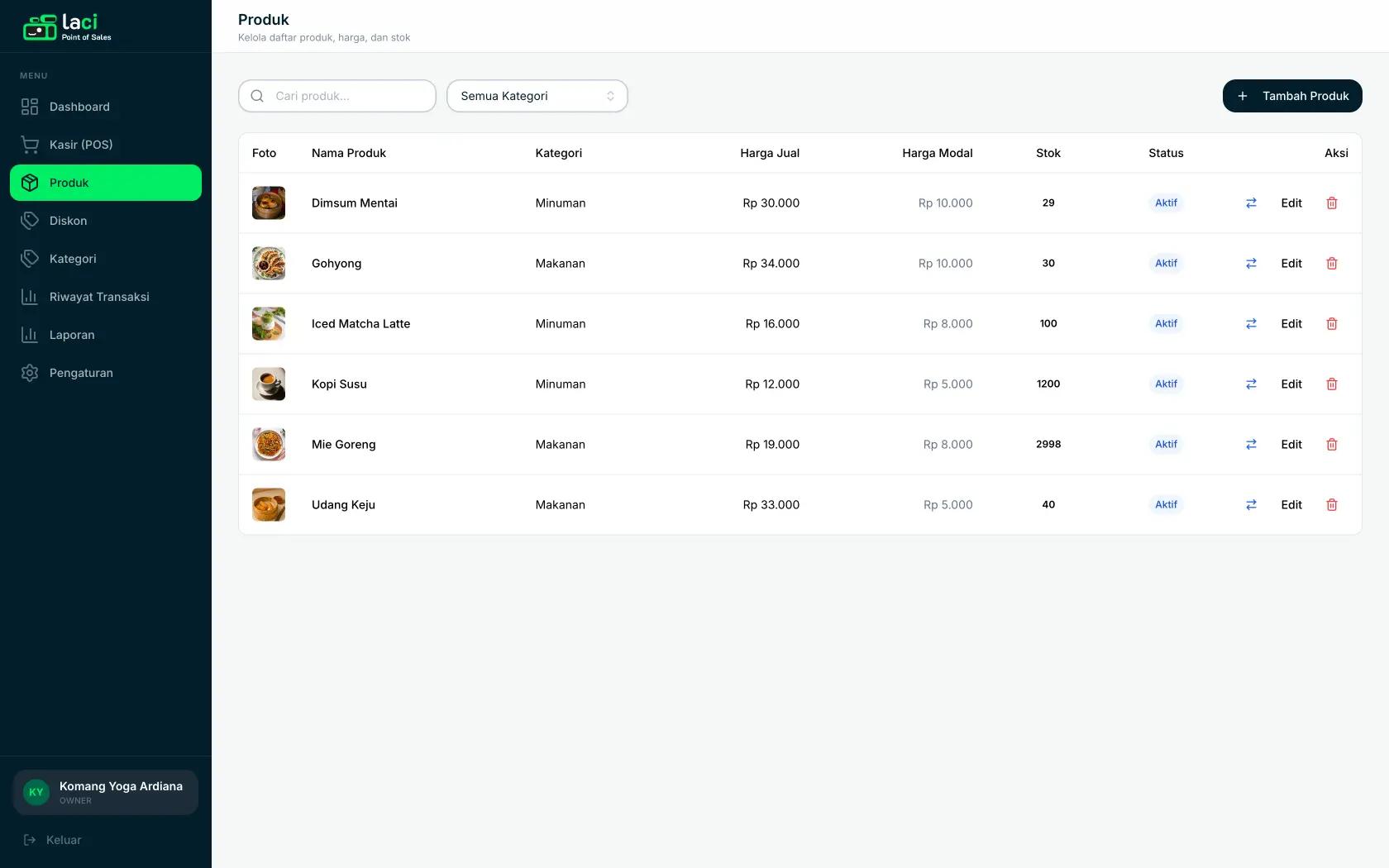Delete Iced Matcha Latte using trash icon

[x=1332, y=323]
